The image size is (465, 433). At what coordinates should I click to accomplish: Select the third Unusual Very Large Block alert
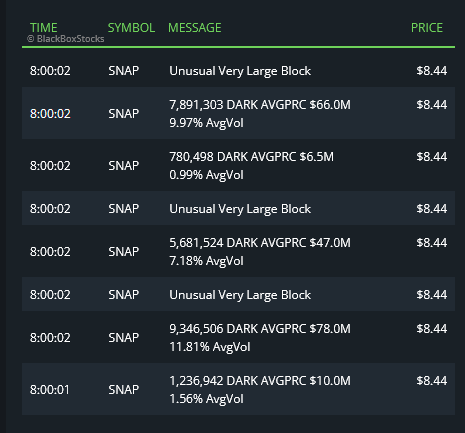point(238,294)
